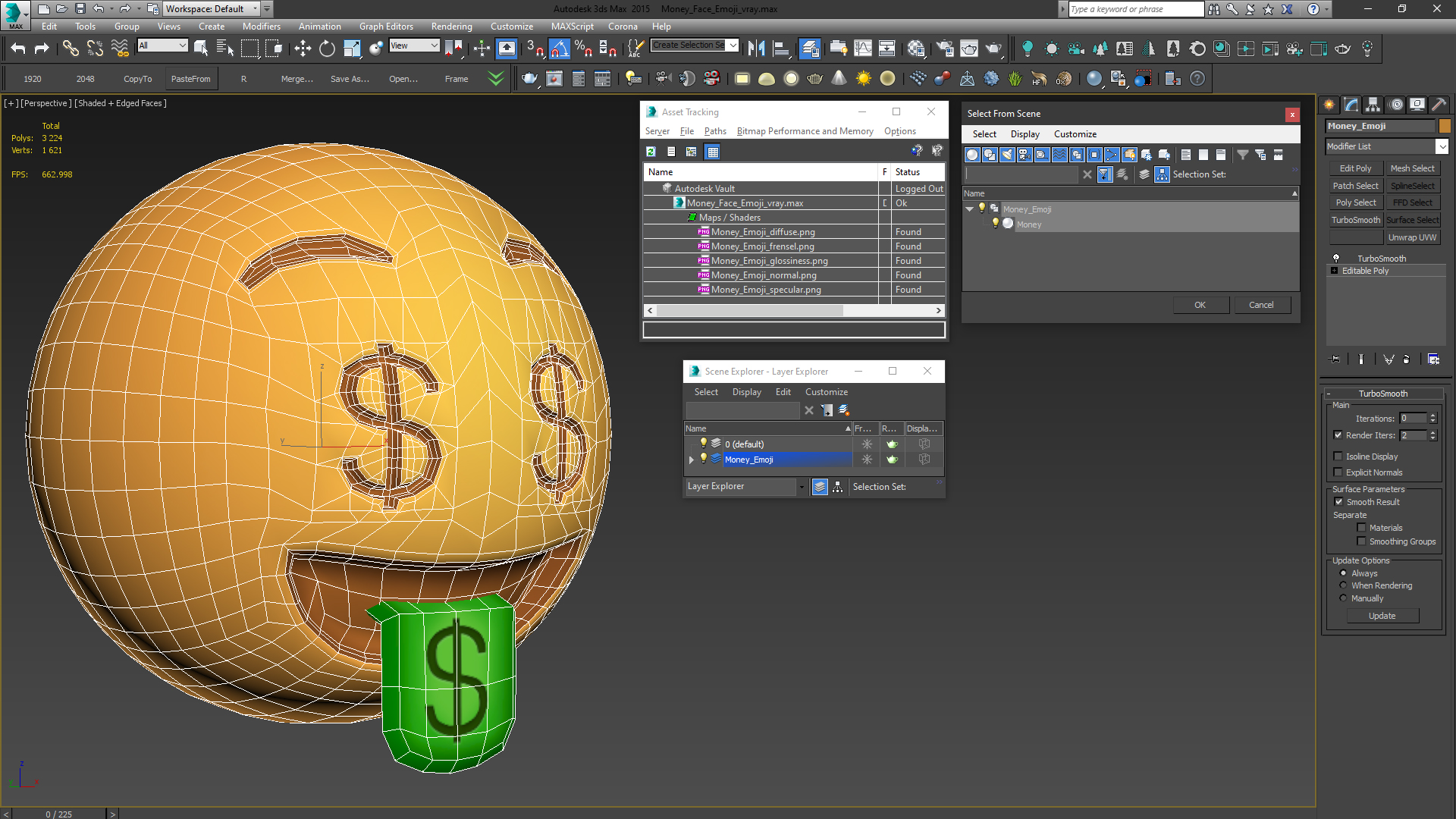The height and width of the screenshot is (819, 1456).
Task: Click the Redo arrow in main toolbar
Action: [42, 49]
